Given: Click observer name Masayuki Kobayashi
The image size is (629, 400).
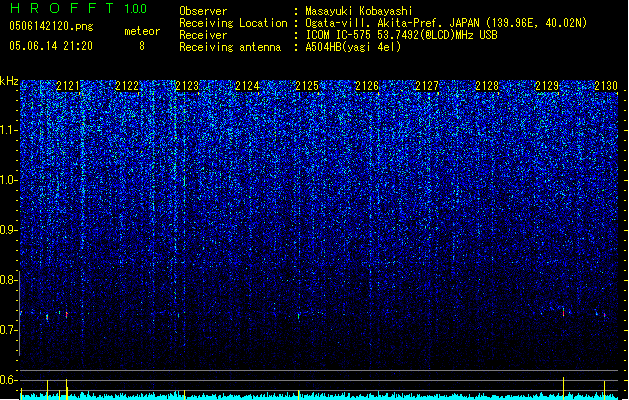Looking at the screenshot, I should tap(359, 11).
